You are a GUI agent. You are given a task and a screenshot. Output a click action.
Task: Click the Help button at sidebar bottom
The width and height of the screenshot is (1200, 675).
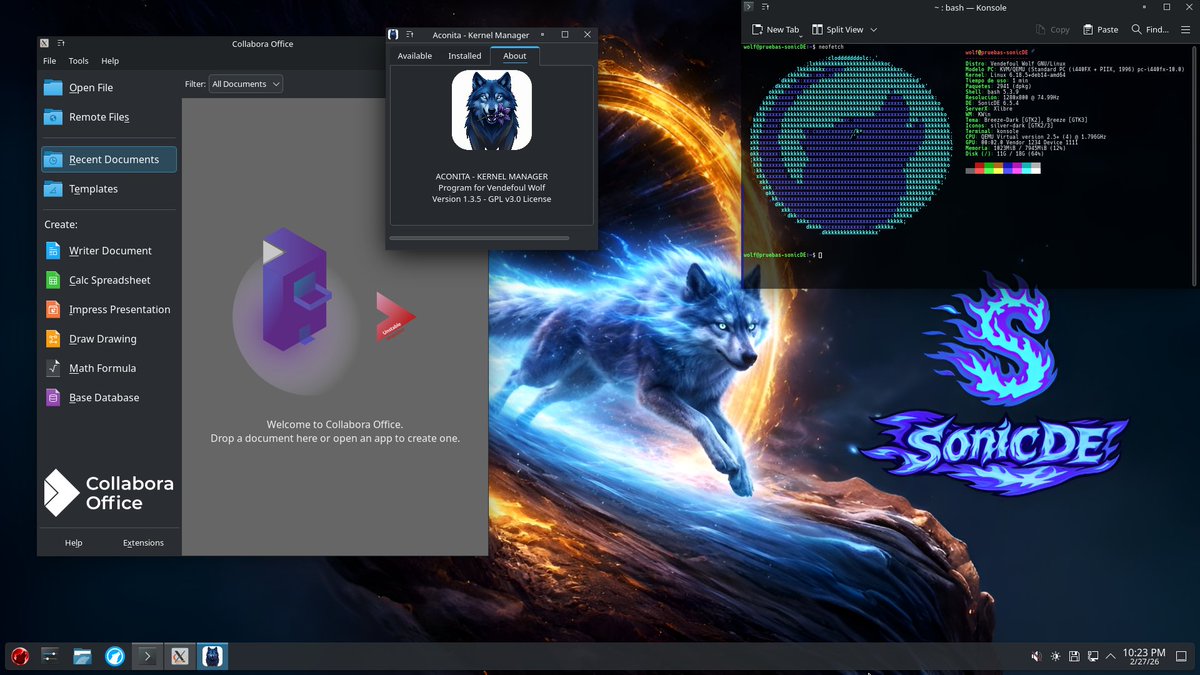74,543
